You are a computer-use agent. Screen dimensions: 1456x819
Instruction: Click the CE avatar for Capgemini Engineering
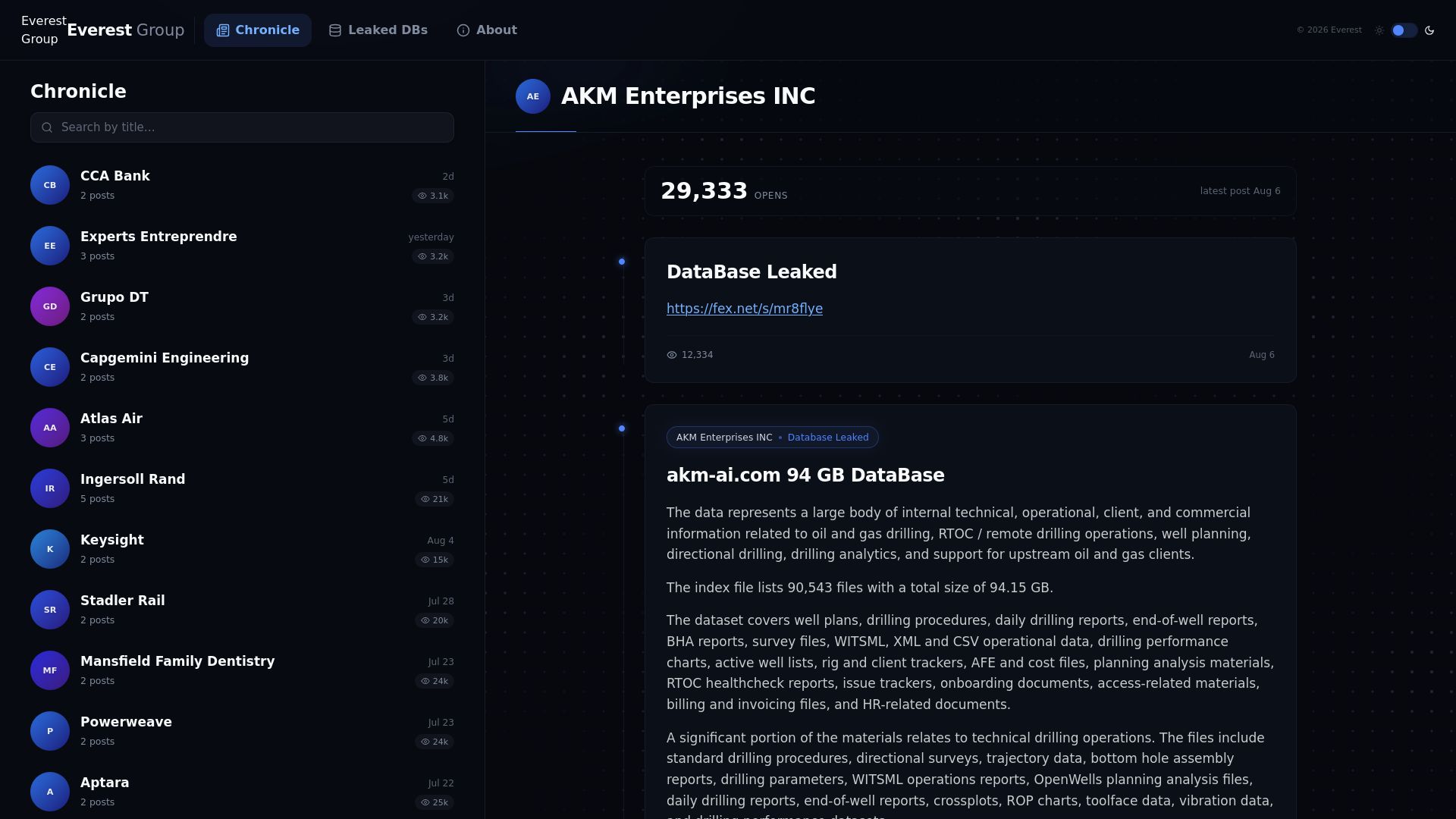click(x=50, y=367)
